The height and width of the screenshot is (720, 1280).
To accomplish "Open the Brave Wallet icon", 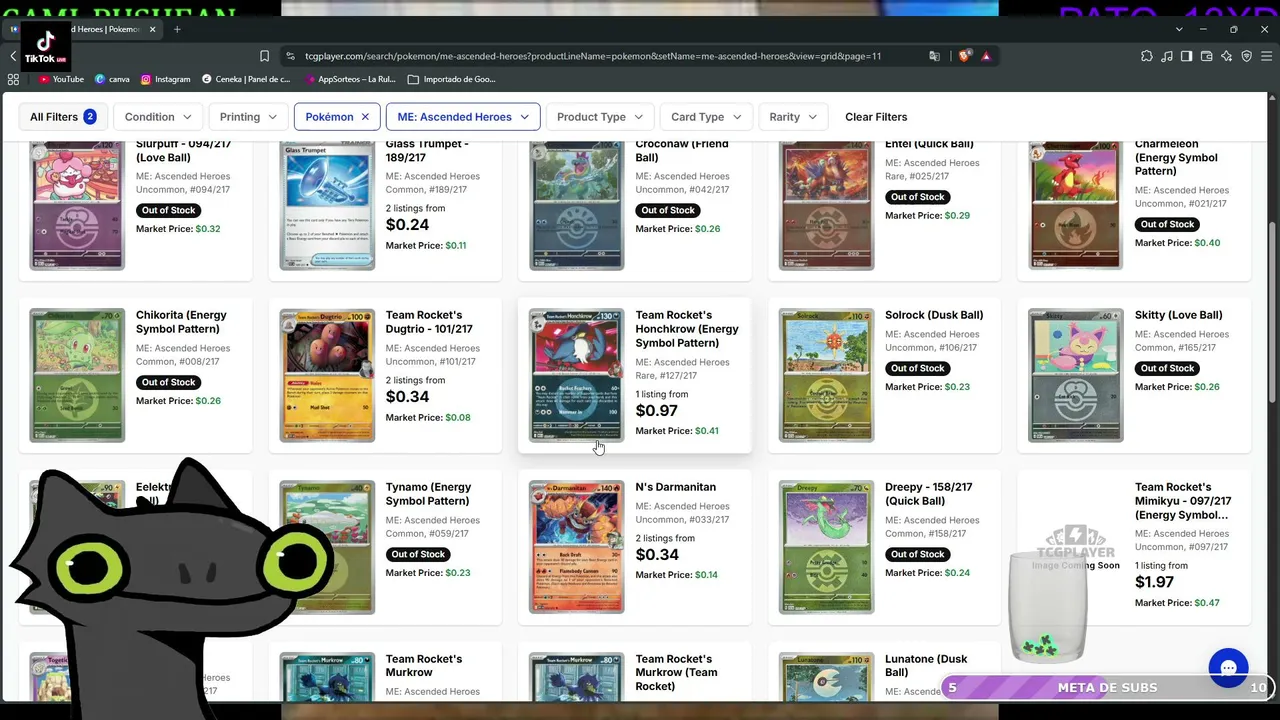I will coord(1206,56).
